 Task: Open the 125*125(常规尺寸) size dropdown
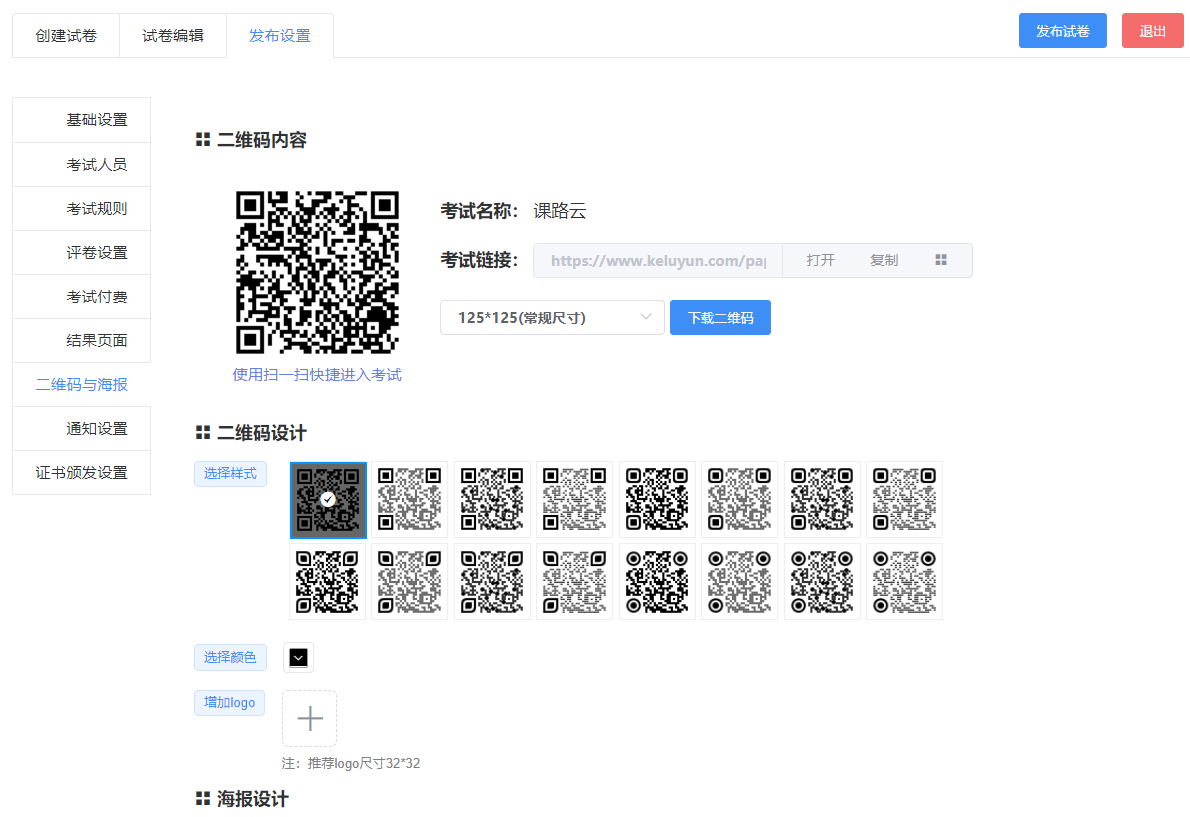click(x=552, y=317)
